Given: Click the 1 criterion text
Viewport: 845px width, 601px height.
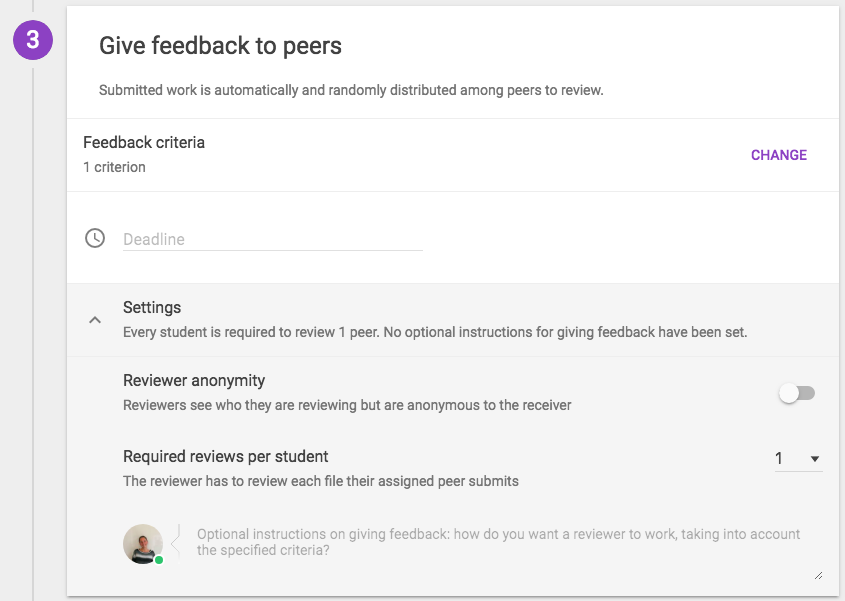Looking at the screenshot, I should (x=114, y=167).
